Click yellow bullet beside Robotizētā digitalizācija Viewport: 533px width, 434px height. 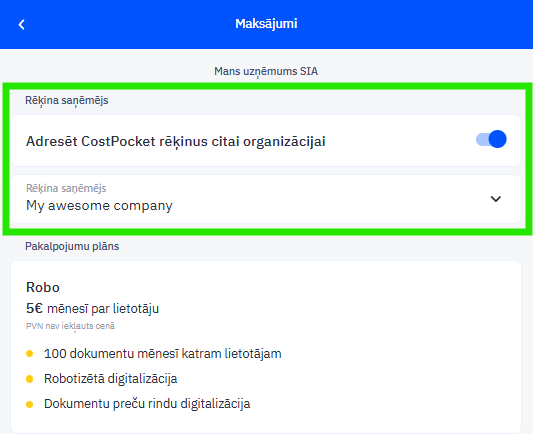point(30,379)
